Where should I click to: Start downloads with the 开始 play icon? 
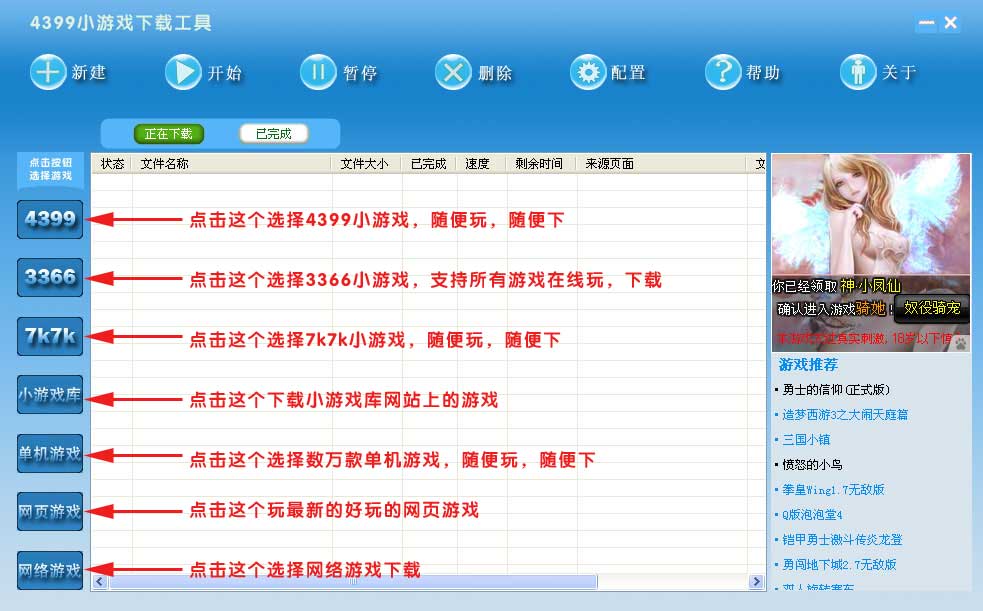[x=183, y=72]
